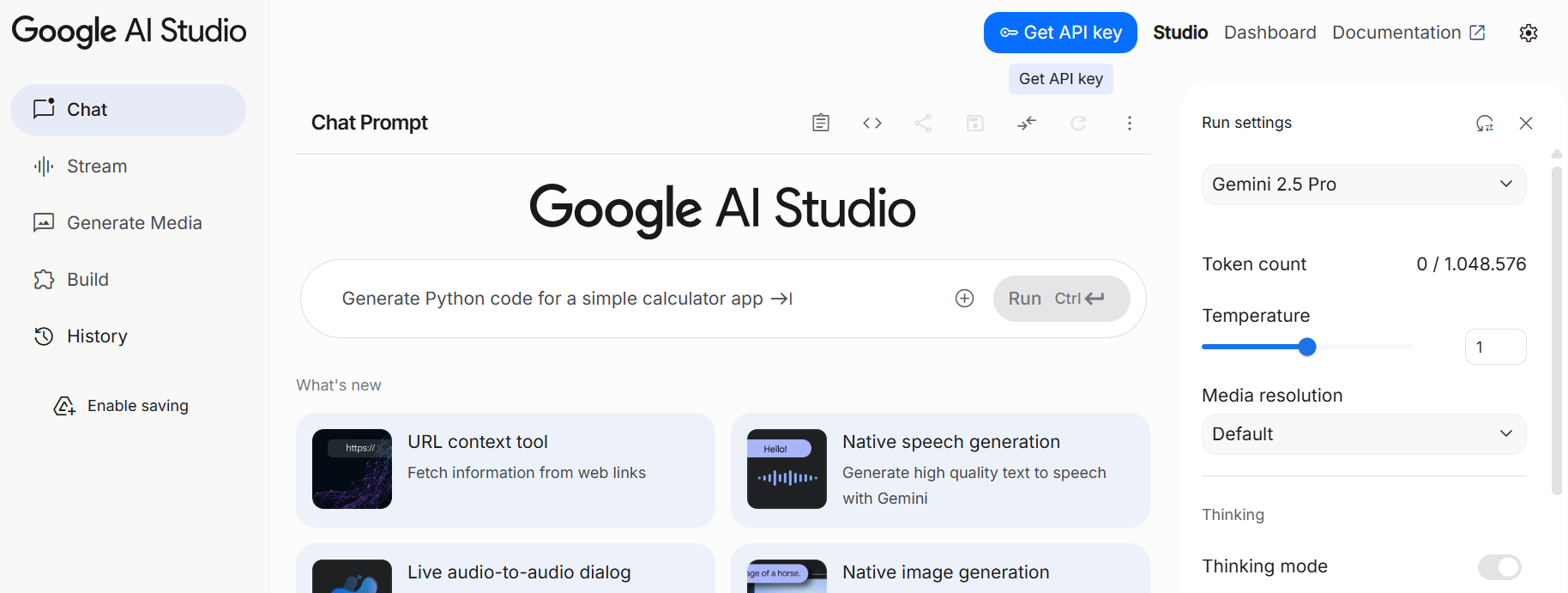Image resolution: width=1568 pixels, height=593 pixels.
Task: Click the Stream waveform icon
Action: pyautogui.click(x=44, y=166)
